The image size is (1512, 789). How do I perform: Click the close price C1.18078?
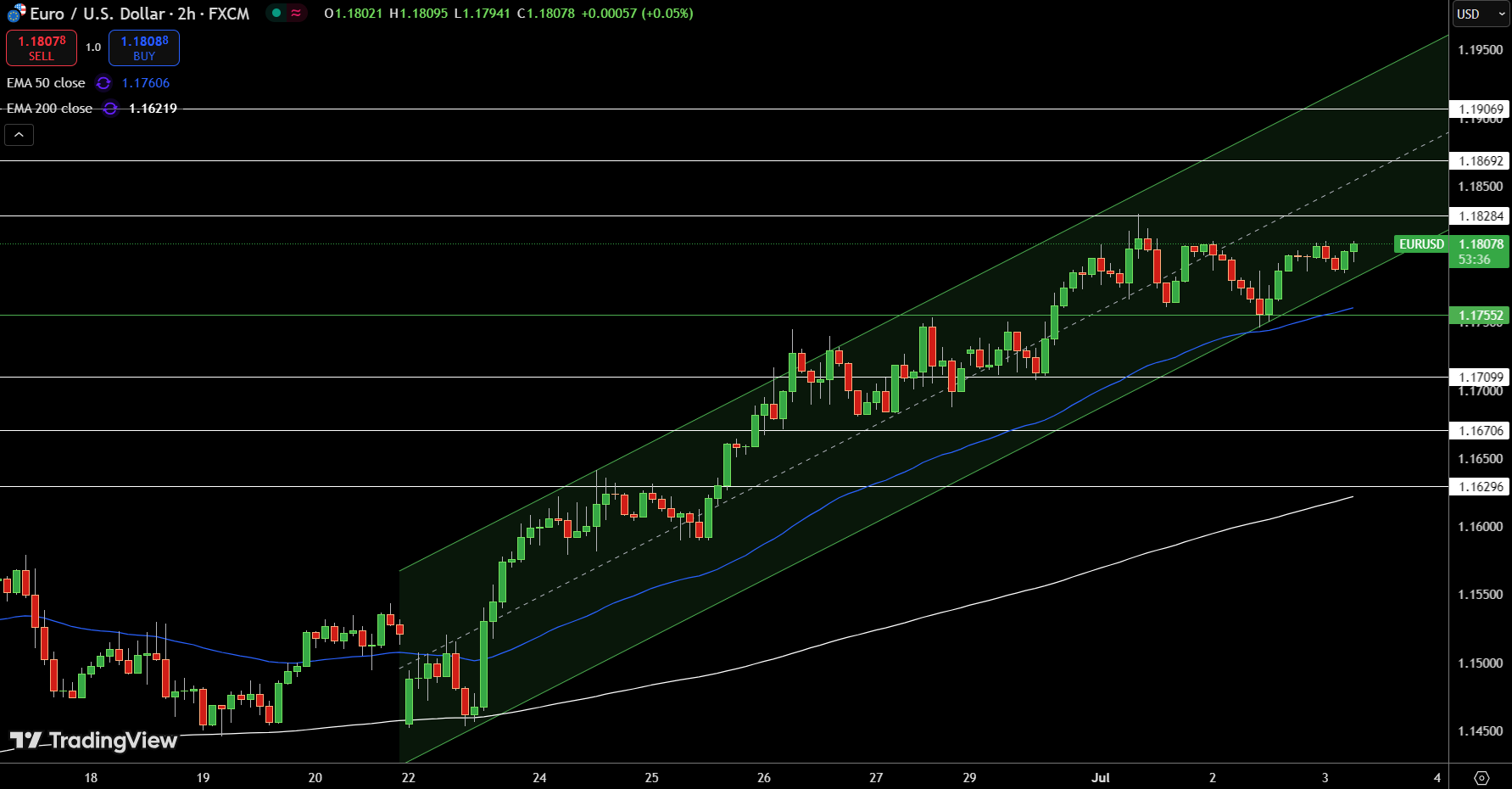[x=545, y=14]
